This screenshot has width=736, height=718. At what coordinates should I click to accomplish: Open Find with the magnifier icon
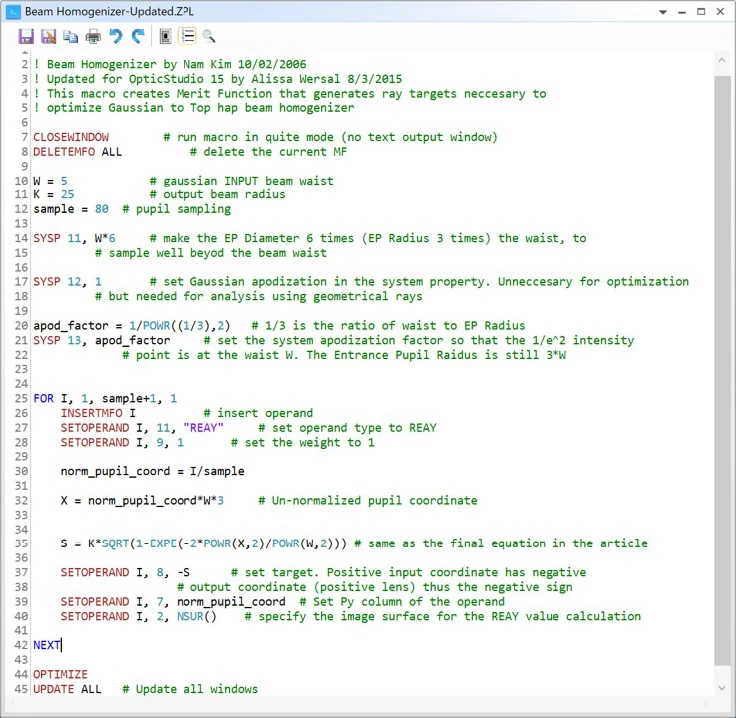point(209,37)
